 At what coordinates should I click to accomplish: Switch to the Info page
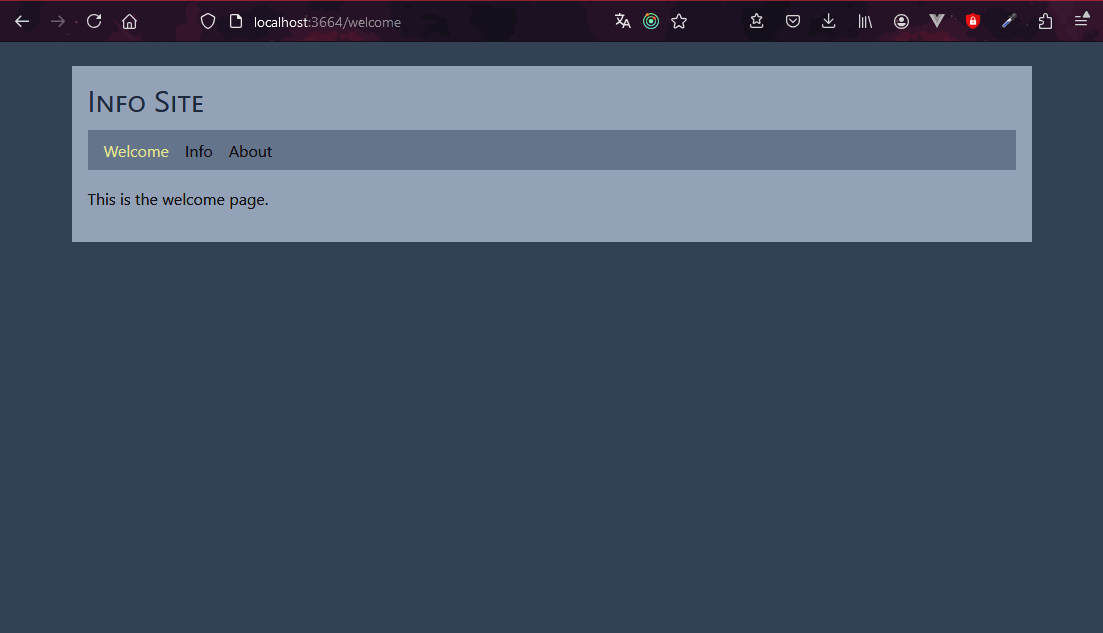tap(198, 151)
